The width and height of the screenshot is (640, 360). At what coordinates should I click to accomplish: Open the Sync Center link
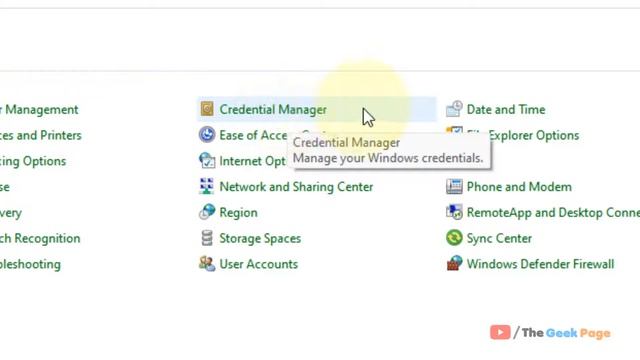[x=499, y=238]
